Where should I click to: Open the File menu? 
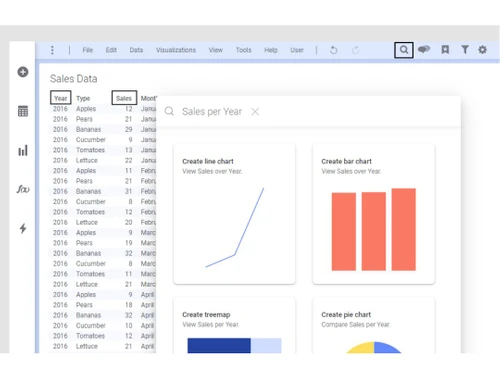88,50
